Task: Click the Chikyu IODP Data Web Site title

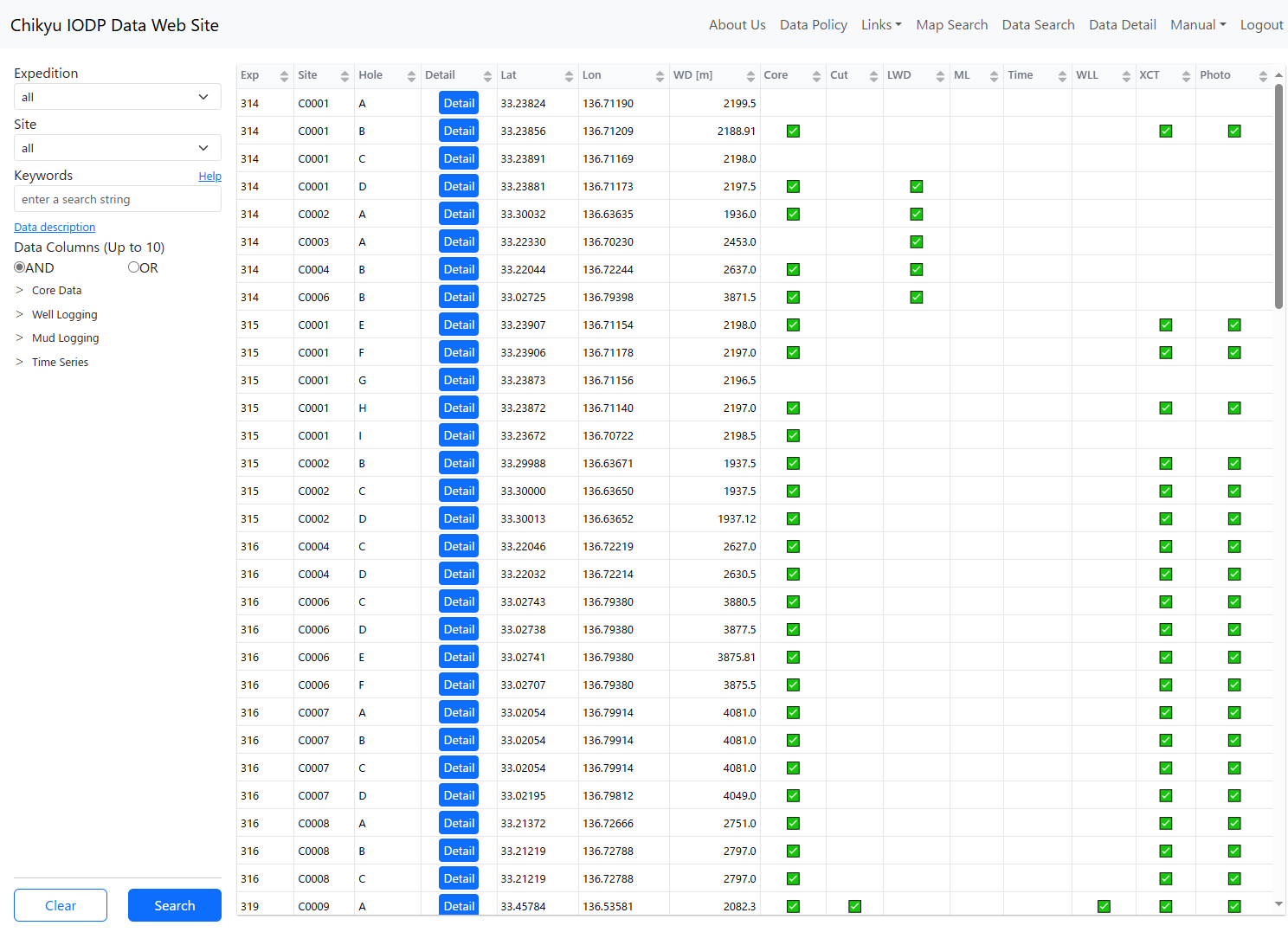Action: [114, 25]
